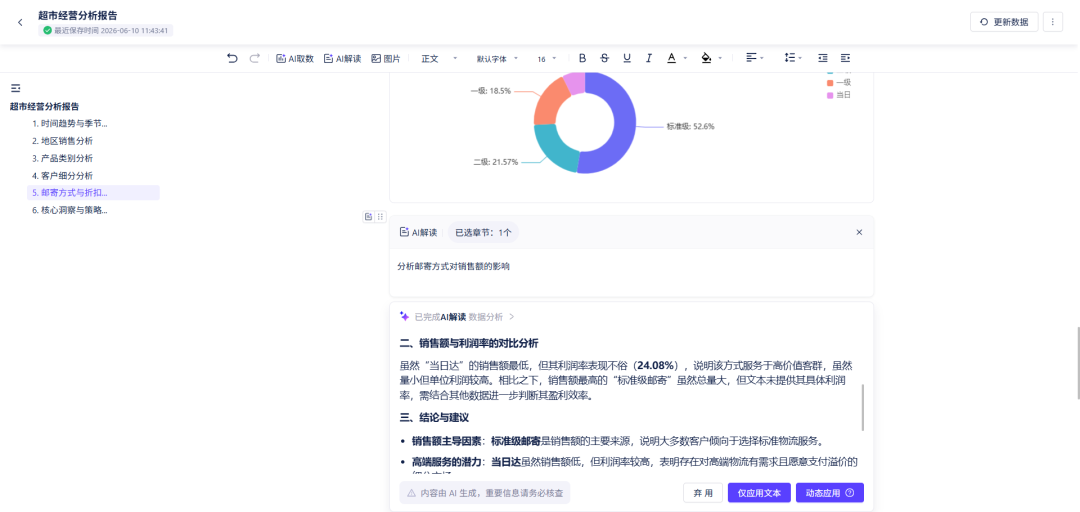
Task: Apply the fill color bucket
Action: pyautogui.click(x=706, y=59)
